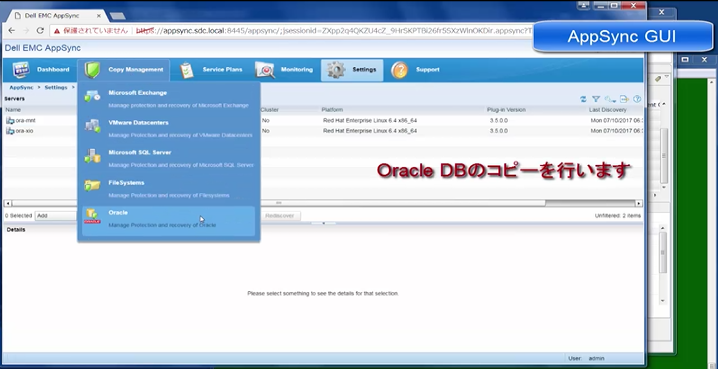Click the Microsoft SQL Server menu icon
The height and width of the screenshot is (369, 718).
pos(92,156)
